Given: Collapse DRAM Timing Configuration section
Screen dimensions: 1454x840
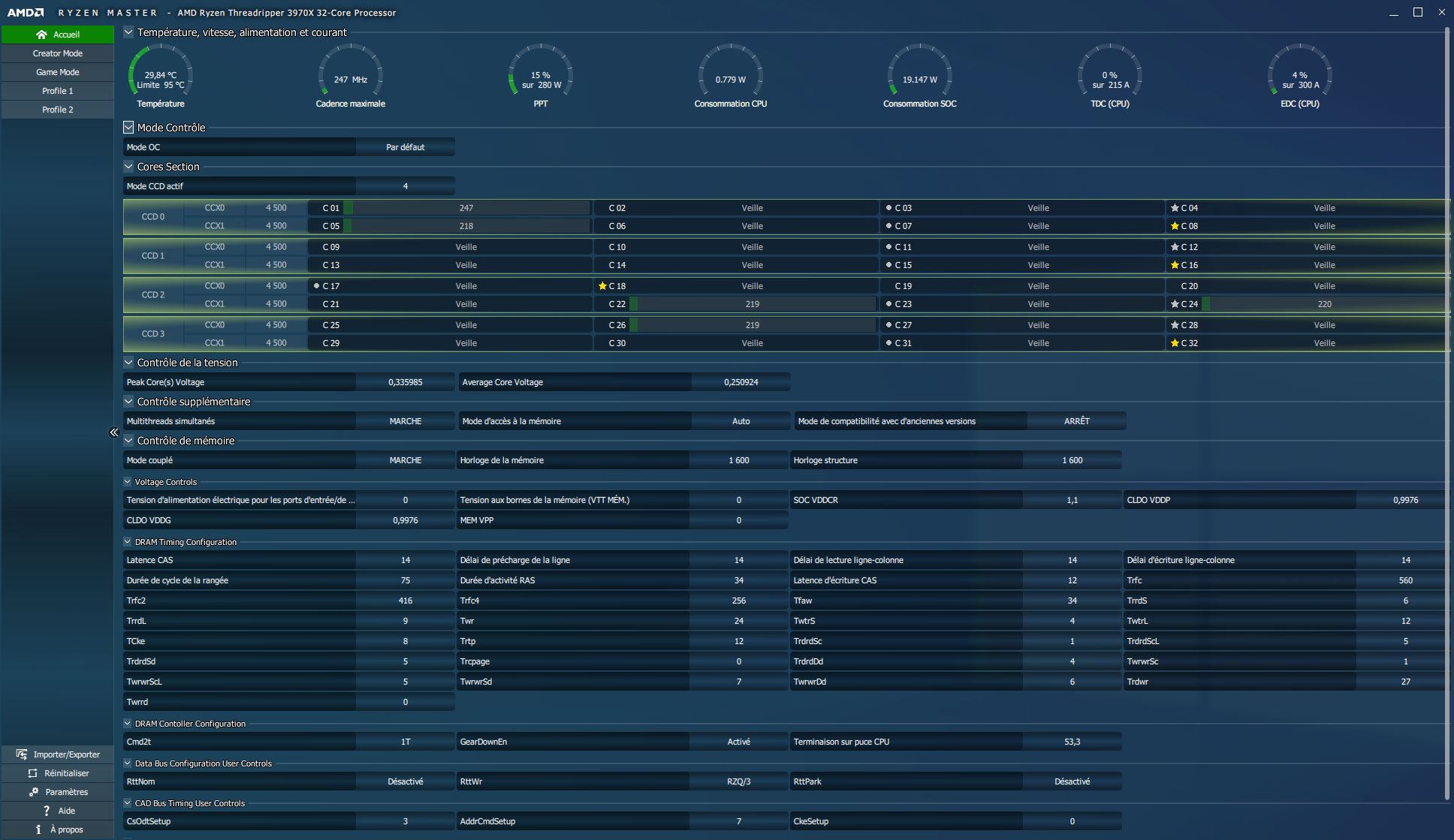Looking at the screenshot, I should click(128, 542).
